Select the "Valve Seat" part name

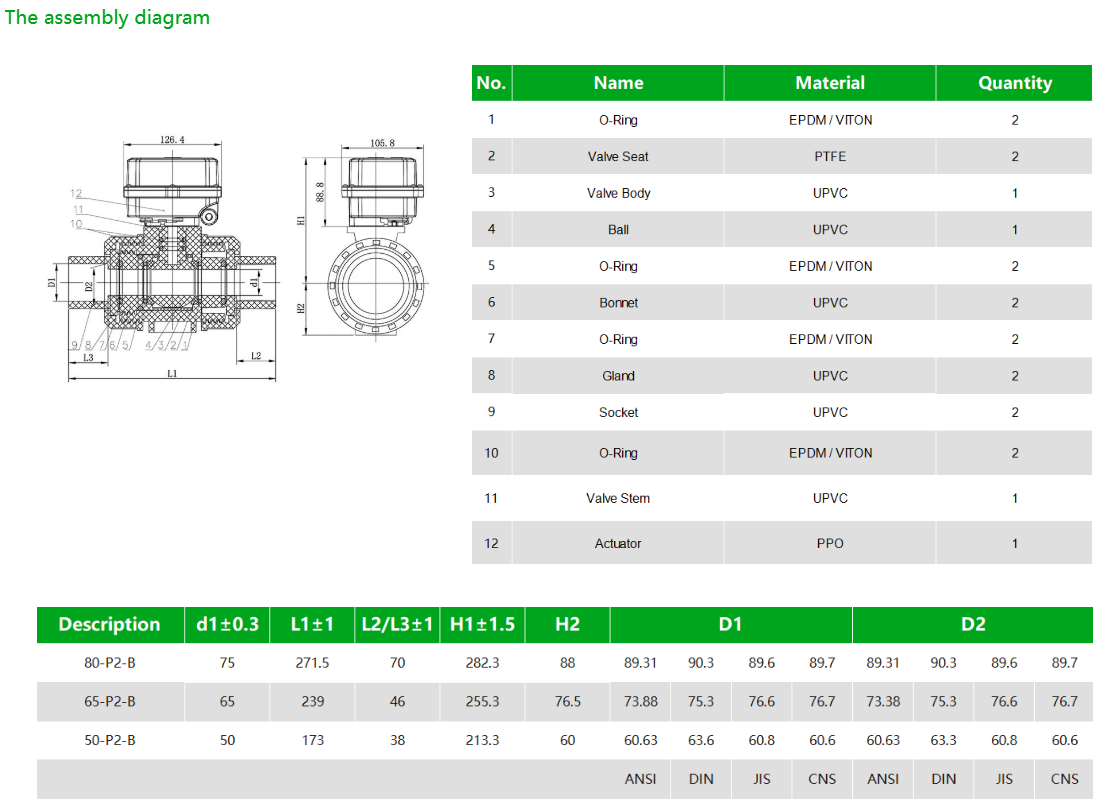618,156
